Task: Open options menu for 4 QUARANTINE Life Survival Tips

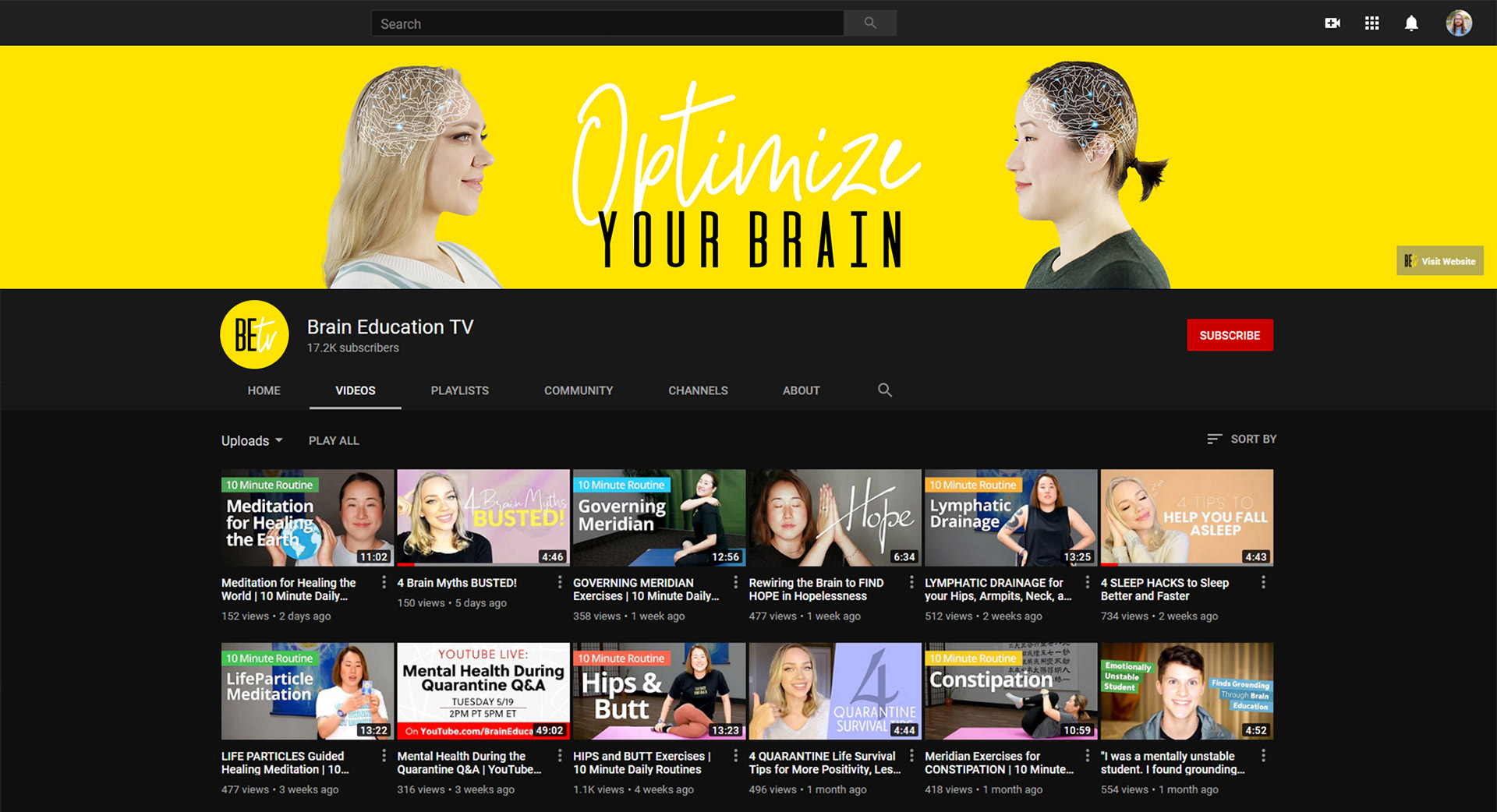Action: pyautogui.click(x=911, y=756)
